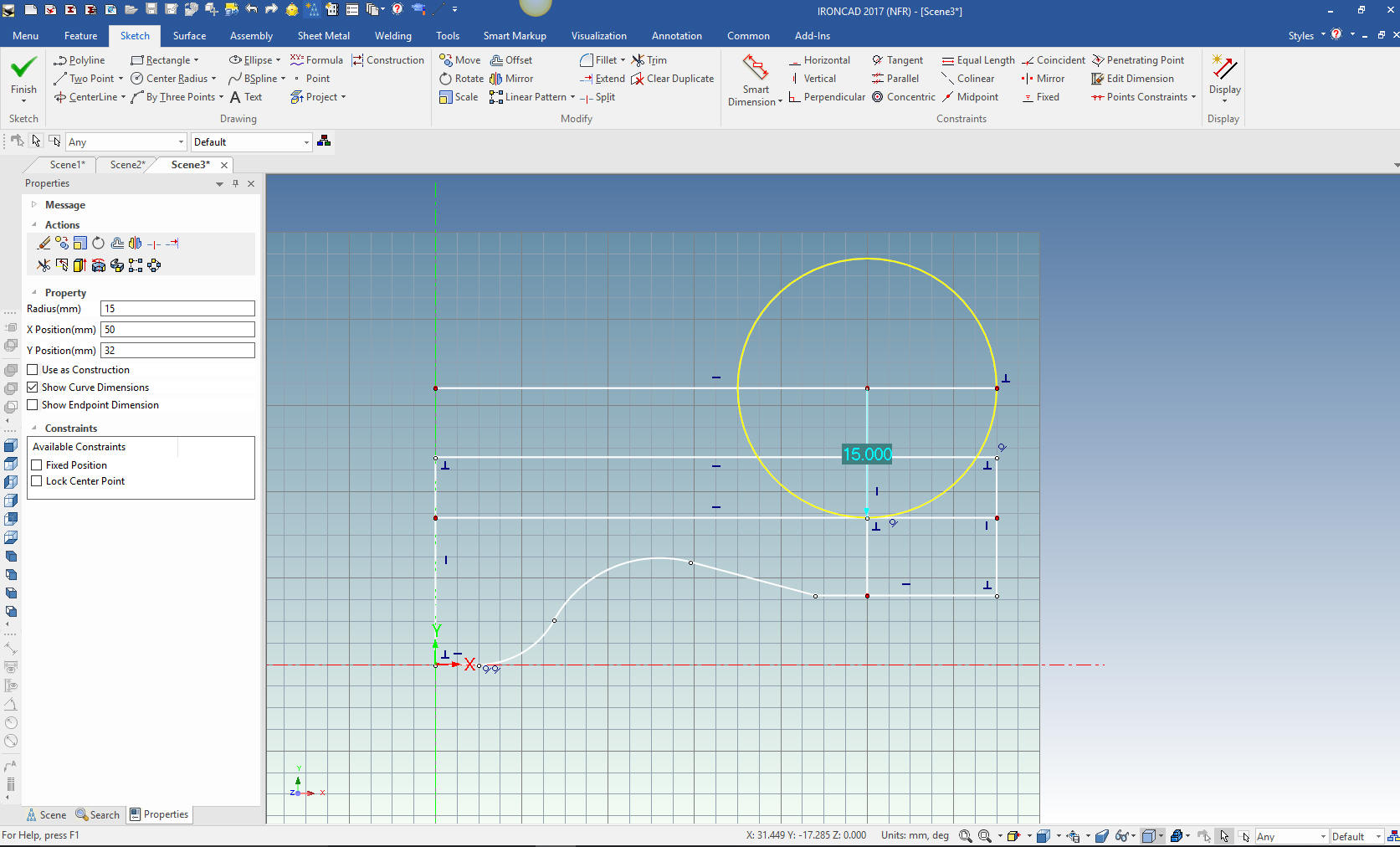Image resolution: width=1400 pixels, height=847 pixels.
Task: Apply the Equal Length constraint
Action: (978, 60)
